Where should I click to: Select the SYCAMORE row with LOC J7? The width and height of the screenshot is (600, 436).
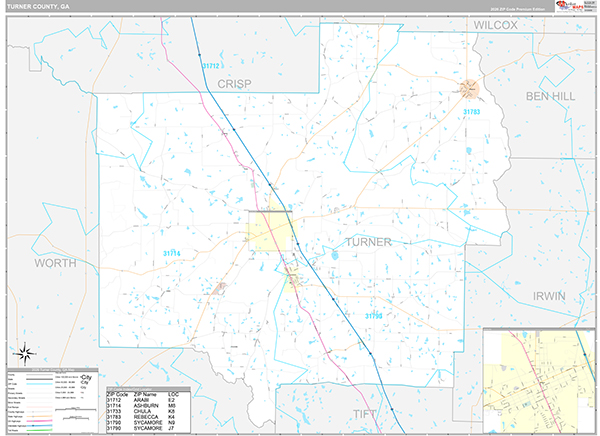(148, 428)
